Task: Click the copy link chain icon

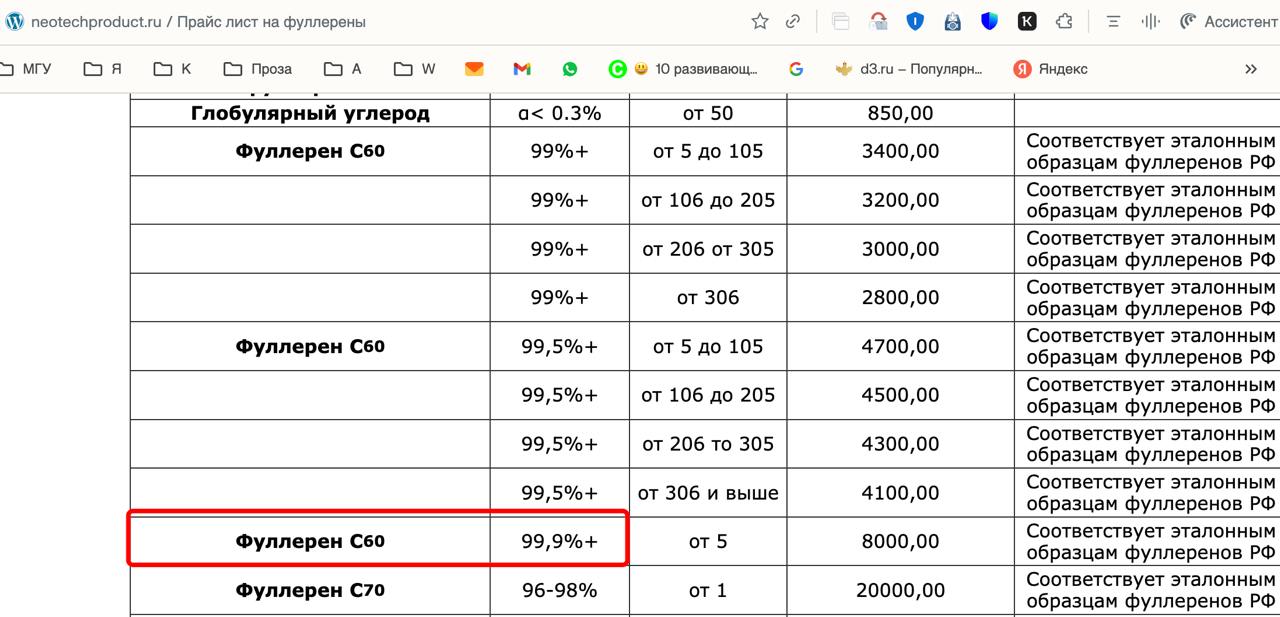Action: 793,21
